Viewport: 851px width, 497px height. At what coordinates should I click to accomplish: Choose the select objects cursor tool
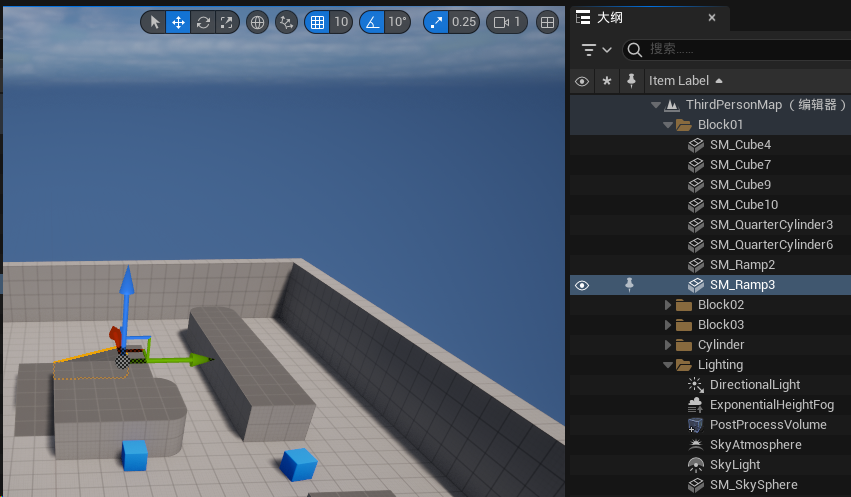(x=154, y=22)
